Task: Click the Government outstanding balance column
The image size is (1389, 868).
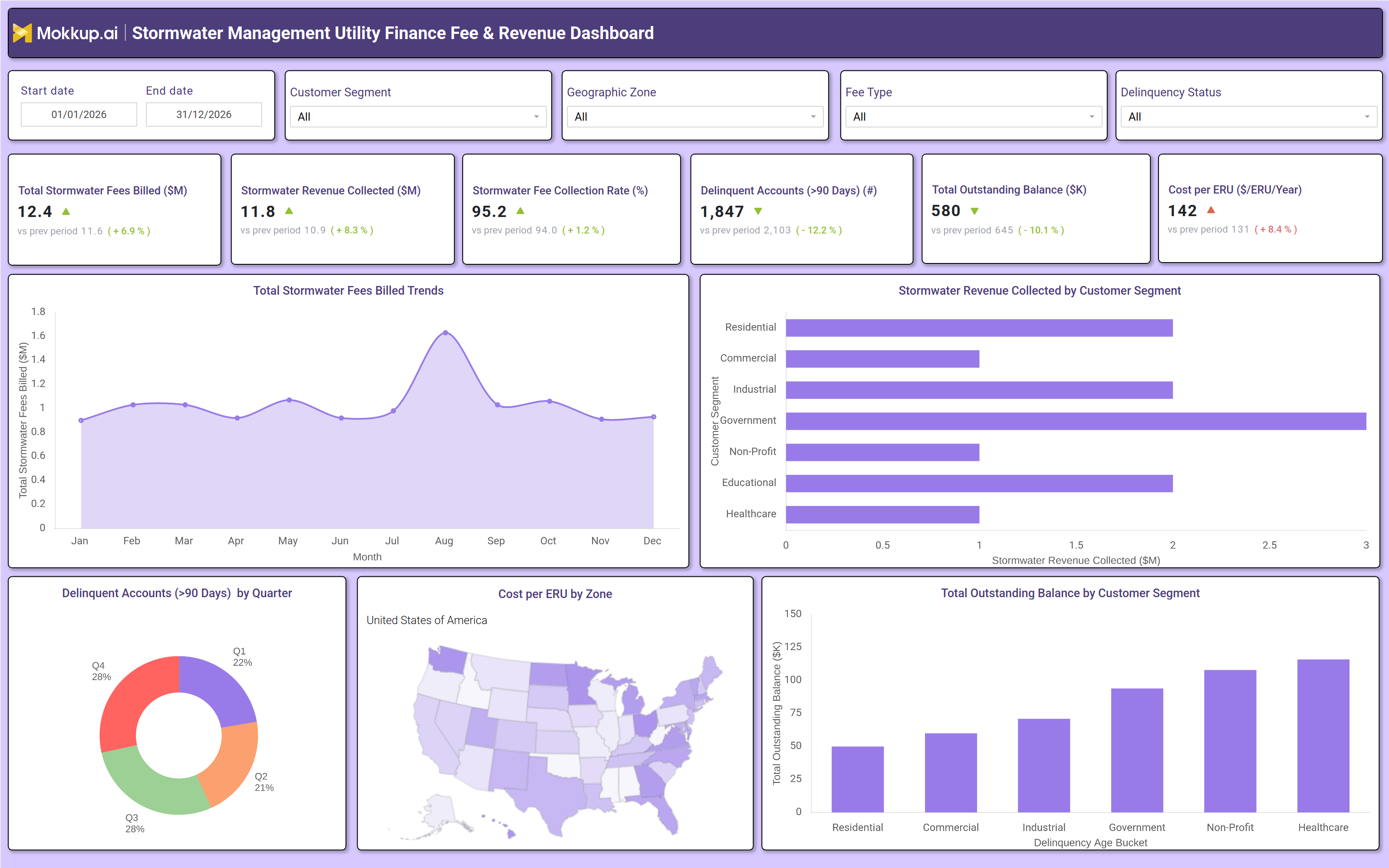Action: coord(1137,750)
